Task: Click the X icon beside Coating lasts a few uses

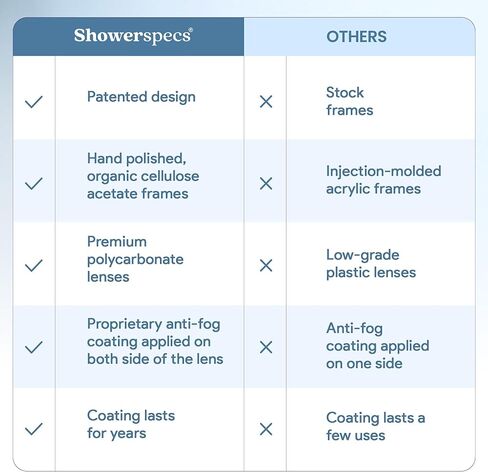Action: point(266,429)
